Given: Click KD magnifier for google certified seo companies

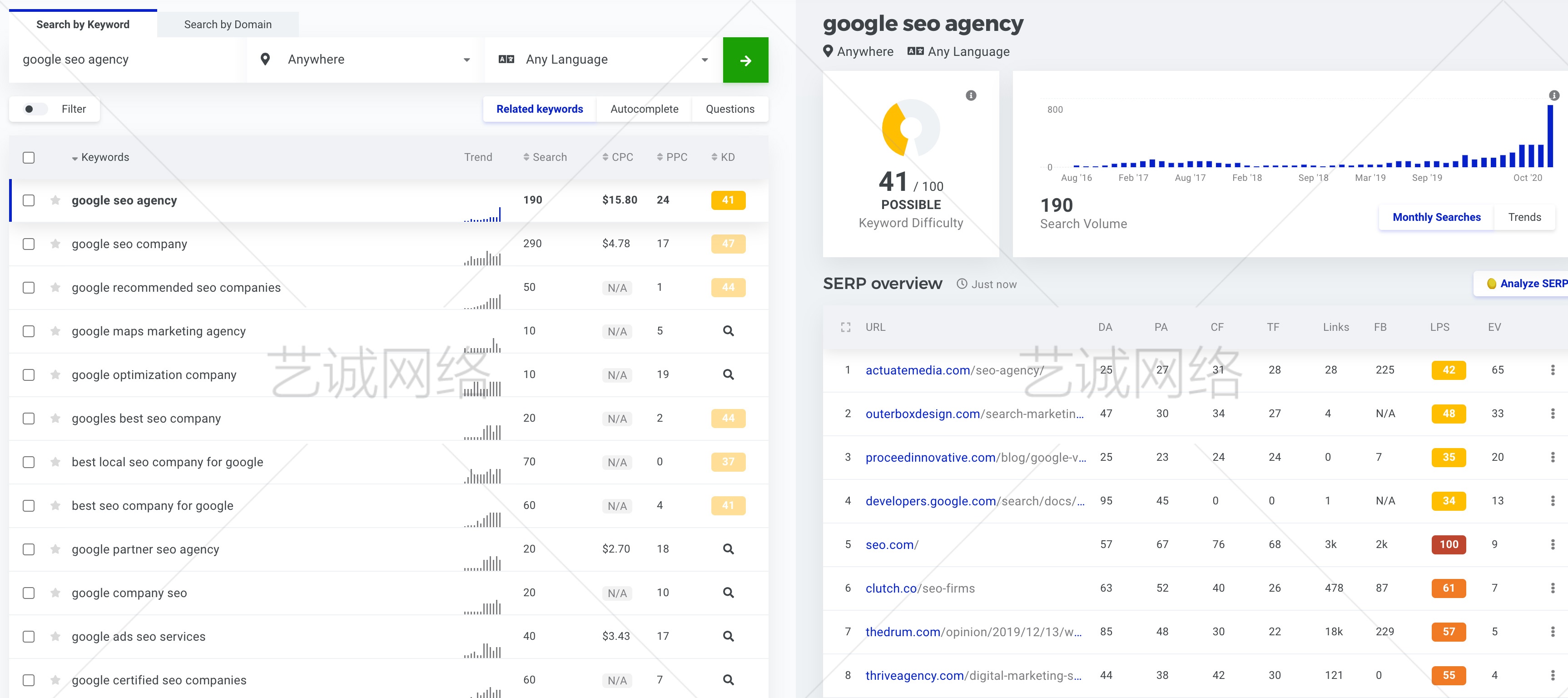Looking at the screenshot, I should tap(728, 680).
